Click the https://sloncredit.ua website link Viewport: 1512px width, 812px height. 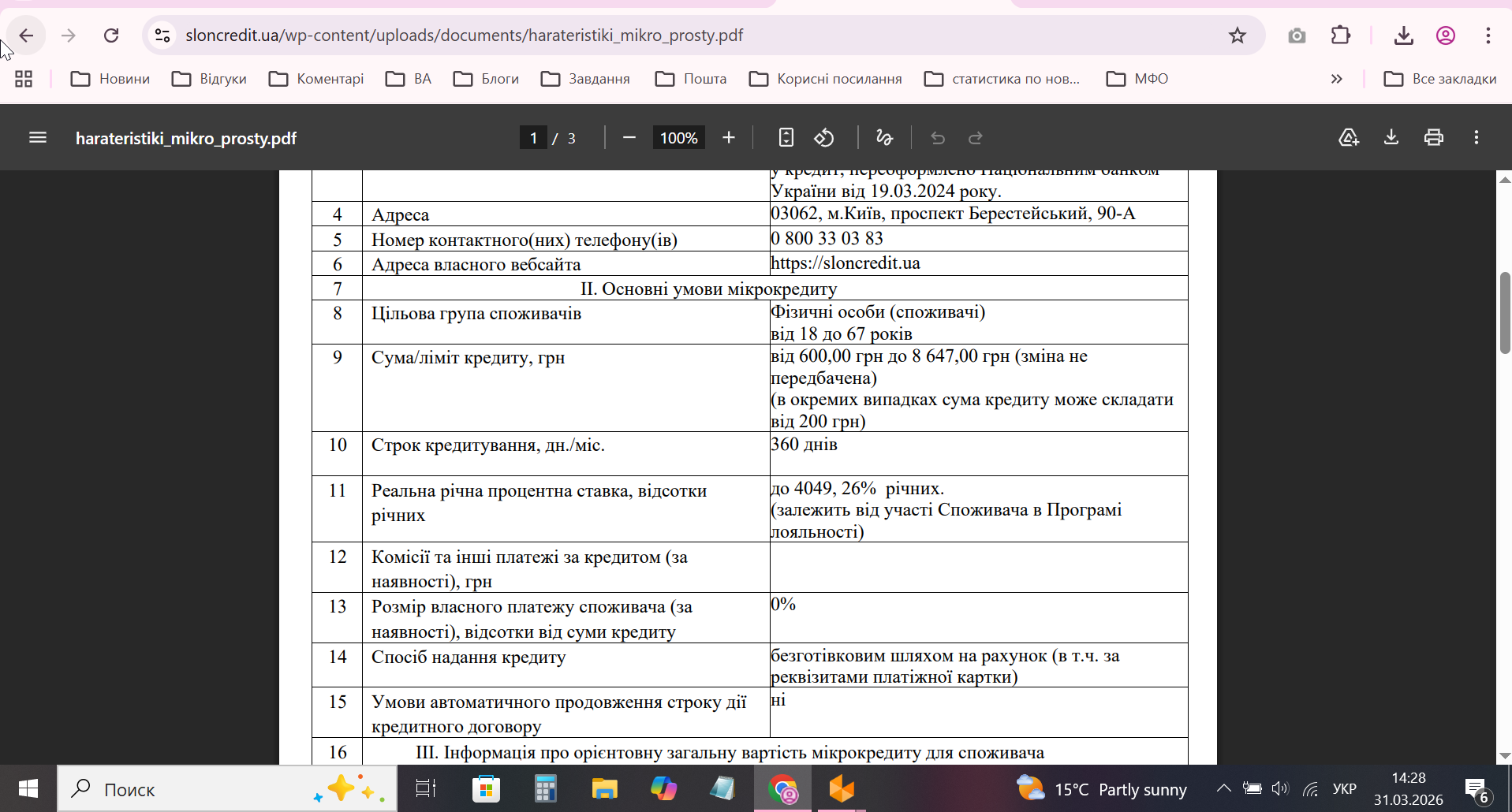click(x=846, y=263)
